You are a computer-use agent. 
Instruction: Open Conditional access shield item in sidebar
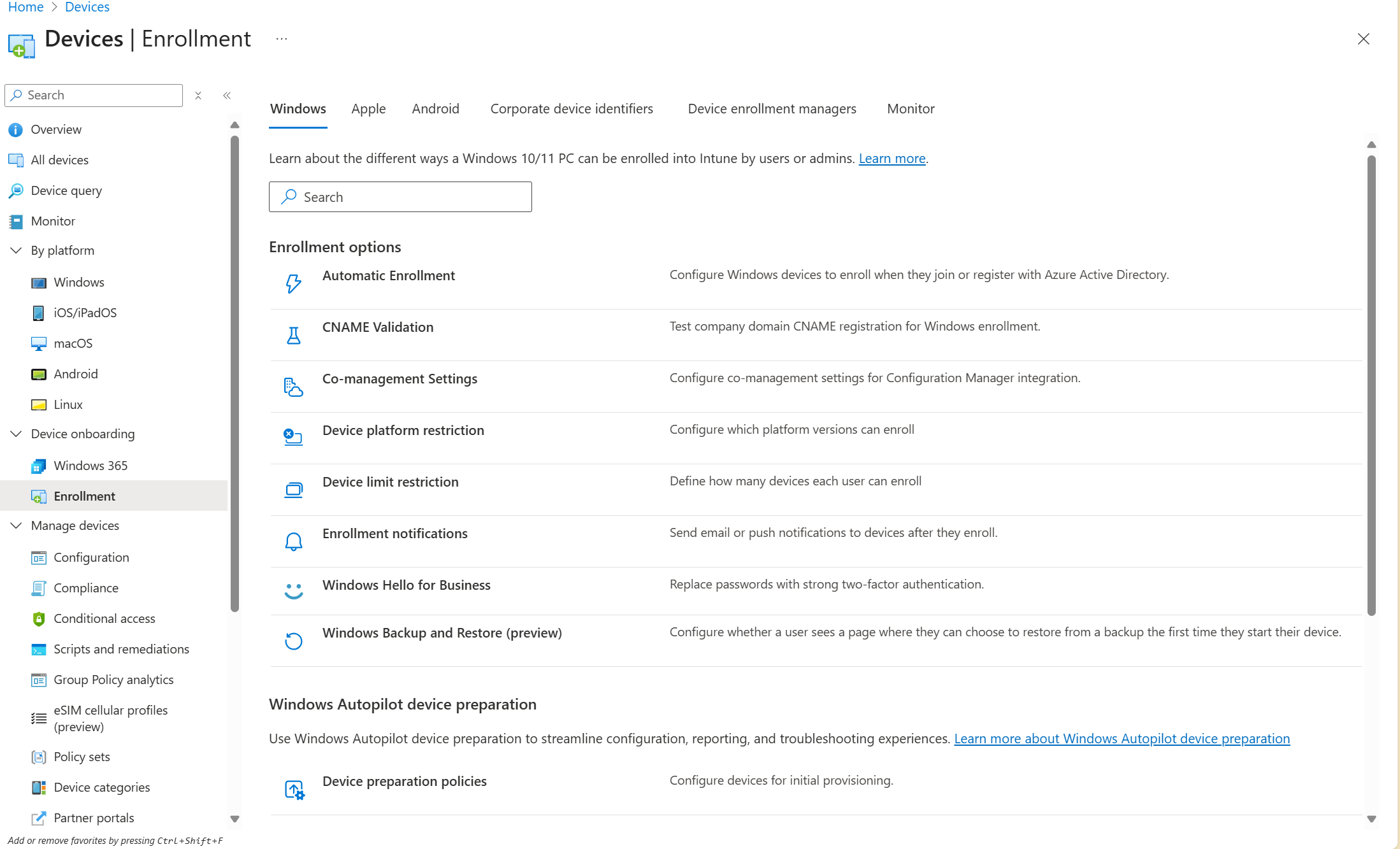(104, 618)
